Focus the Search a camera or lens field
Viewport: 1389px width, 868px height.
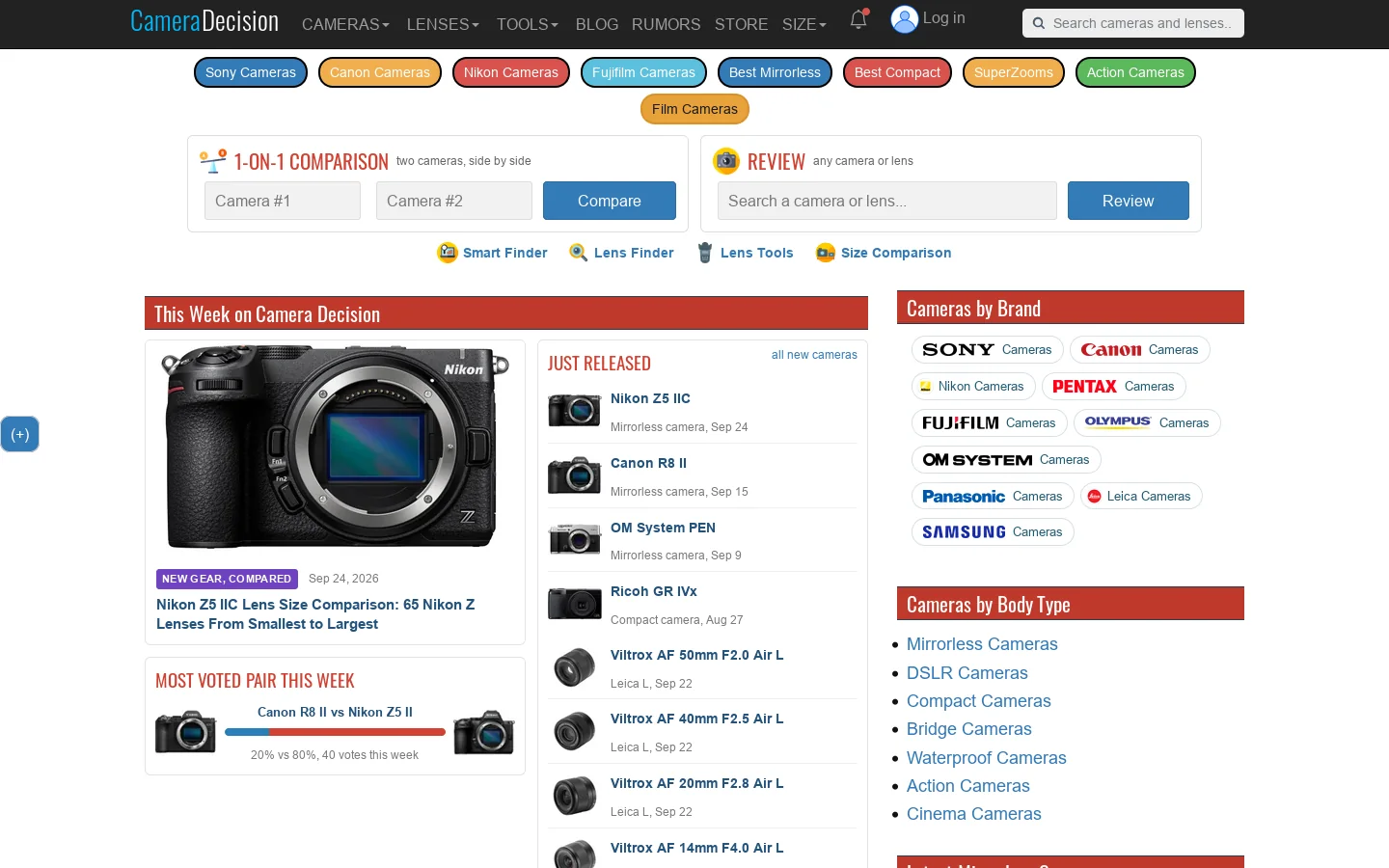pyautogui.click(x=887, y=201)
